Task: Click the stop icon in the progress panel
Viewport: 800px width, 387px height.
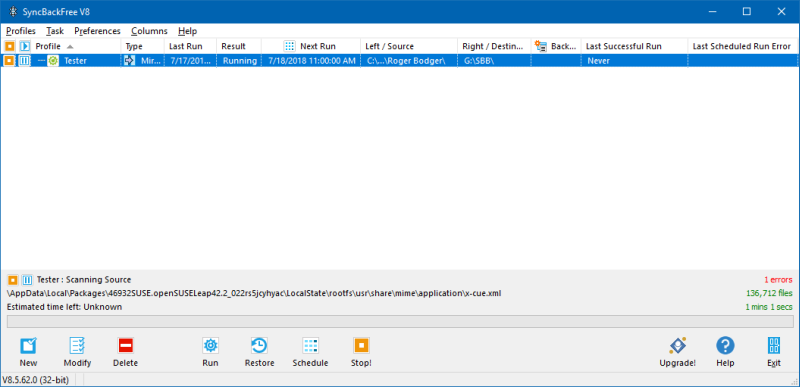Action: (x=13, y=280)
